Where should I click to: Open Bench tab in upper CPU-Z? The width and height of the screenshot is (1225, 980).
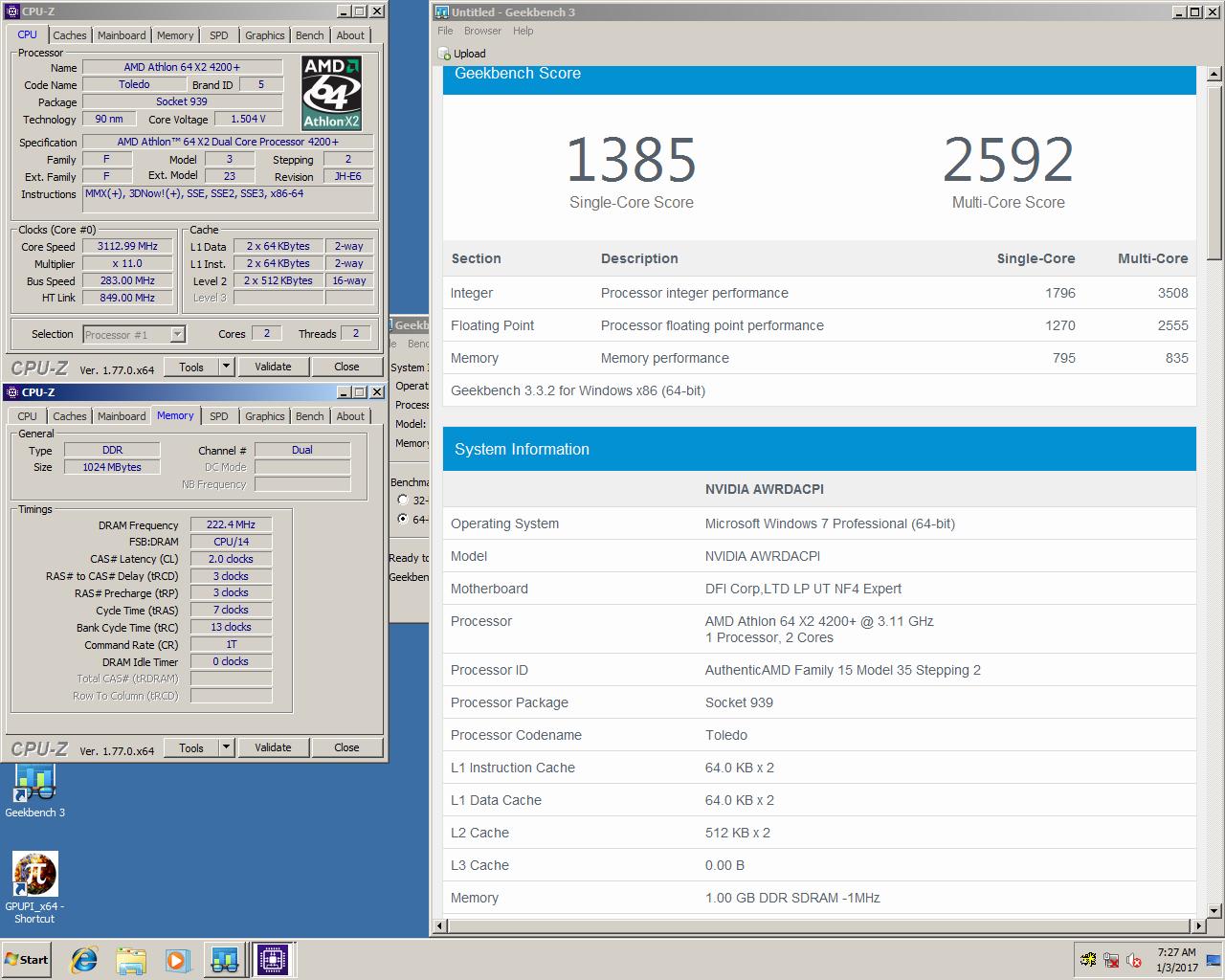pyautogui.click(x=309, y=35)
